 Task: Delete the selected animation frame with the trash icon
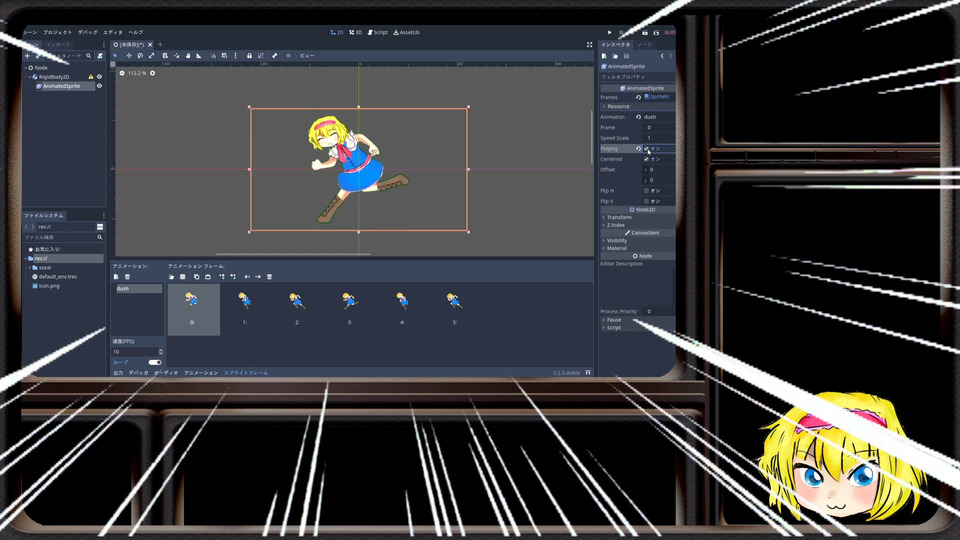269,276
